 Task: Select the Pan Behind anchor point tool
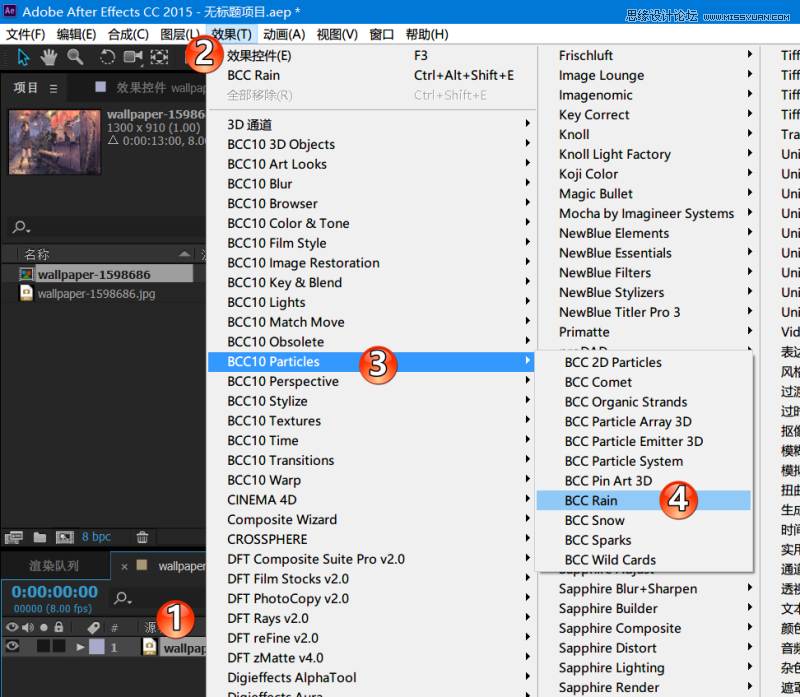[x=159, y=57]
